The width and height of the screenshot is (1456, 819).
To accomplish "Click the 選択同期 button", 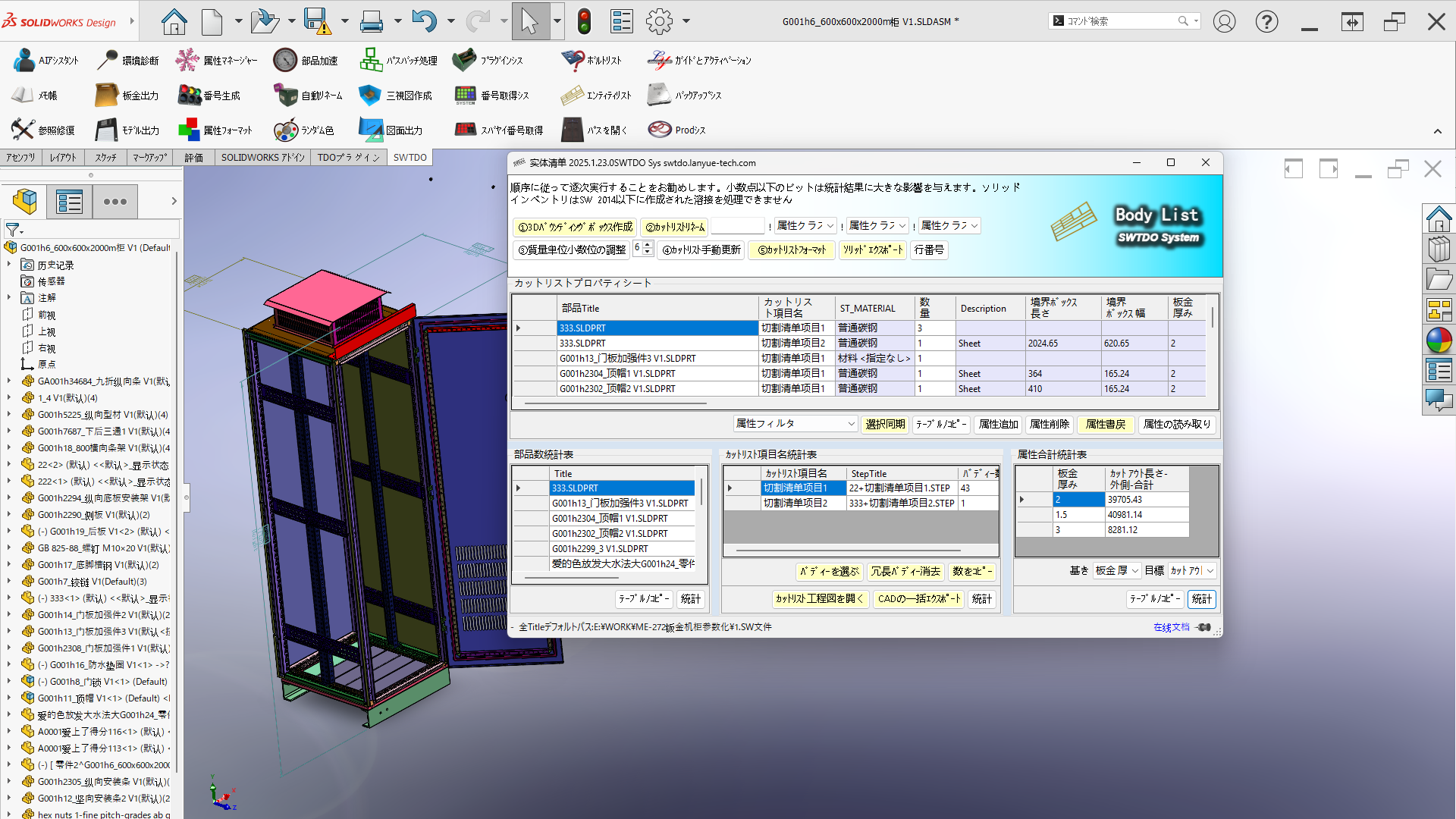I will (x=885, y=424).
